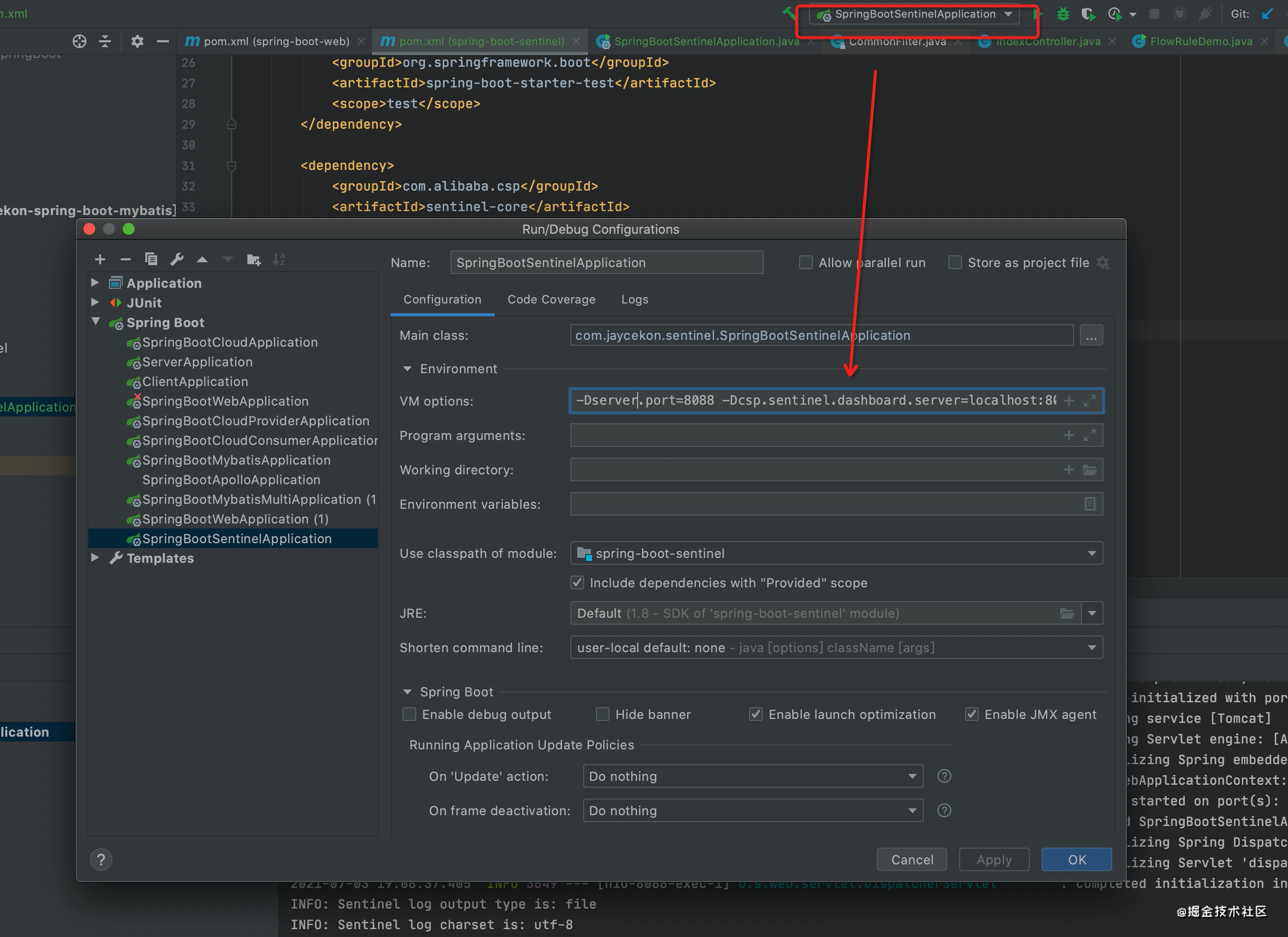The width and height of the screenshot is (1288, 937).
Task: Add new configuration with plus icon
Action: point(100,260)
